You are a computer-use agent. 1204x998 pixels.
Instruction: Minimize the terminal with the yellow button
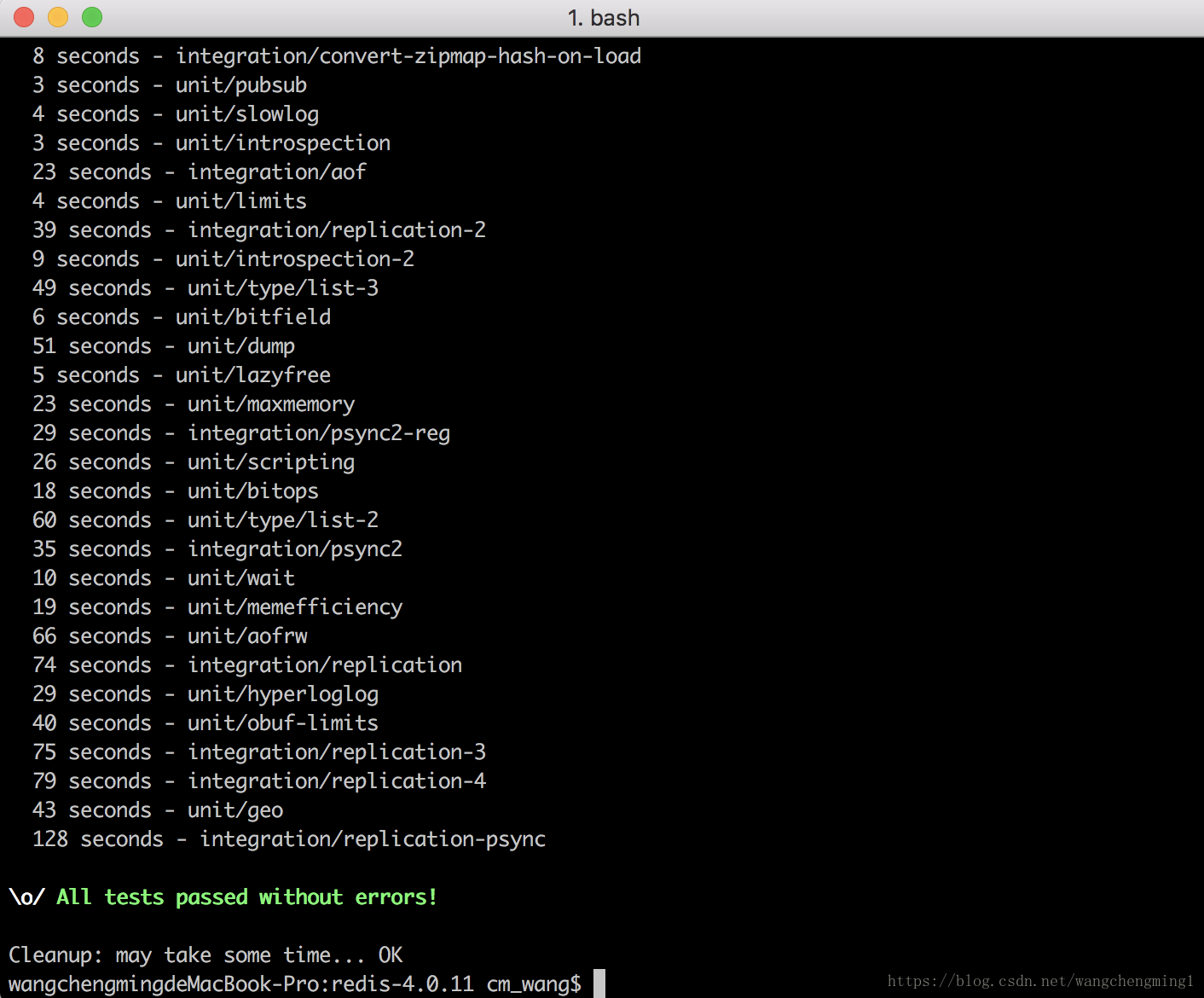click(x=57, y=17)
